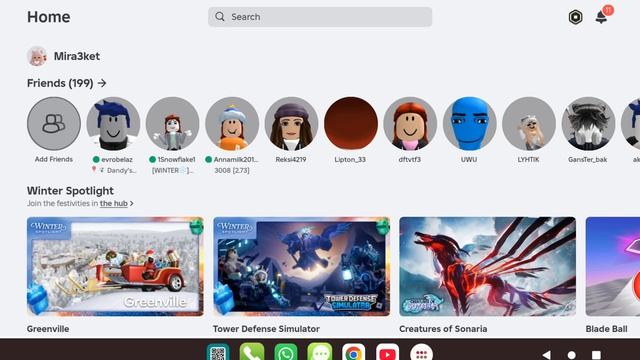640x360 pixels.
Task: Launch YouTube from taskbar
Action: coord(387,353)
